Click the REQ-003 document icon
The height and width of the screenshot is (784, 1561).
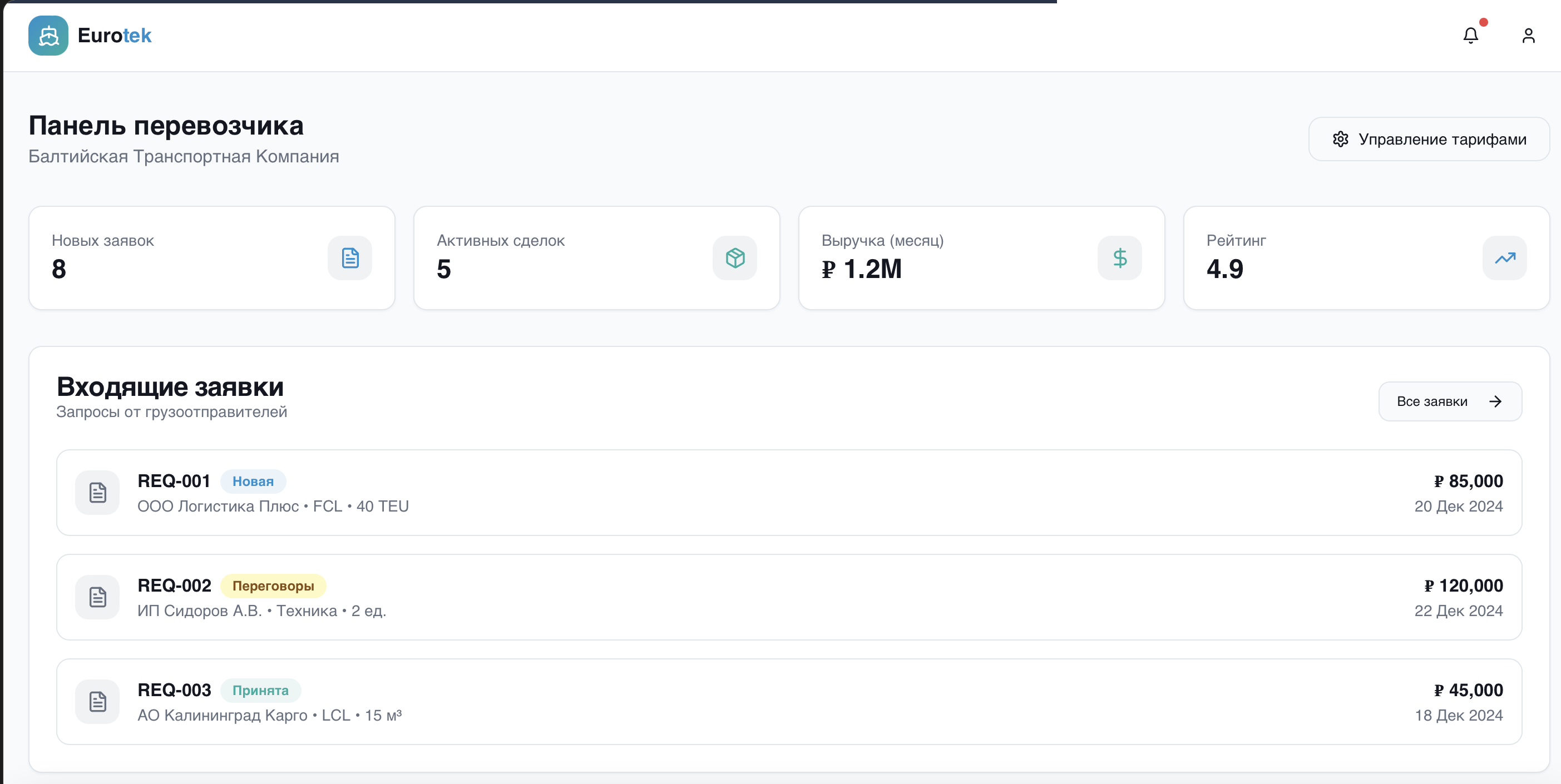pyautogui.click(x=97, y=702)
